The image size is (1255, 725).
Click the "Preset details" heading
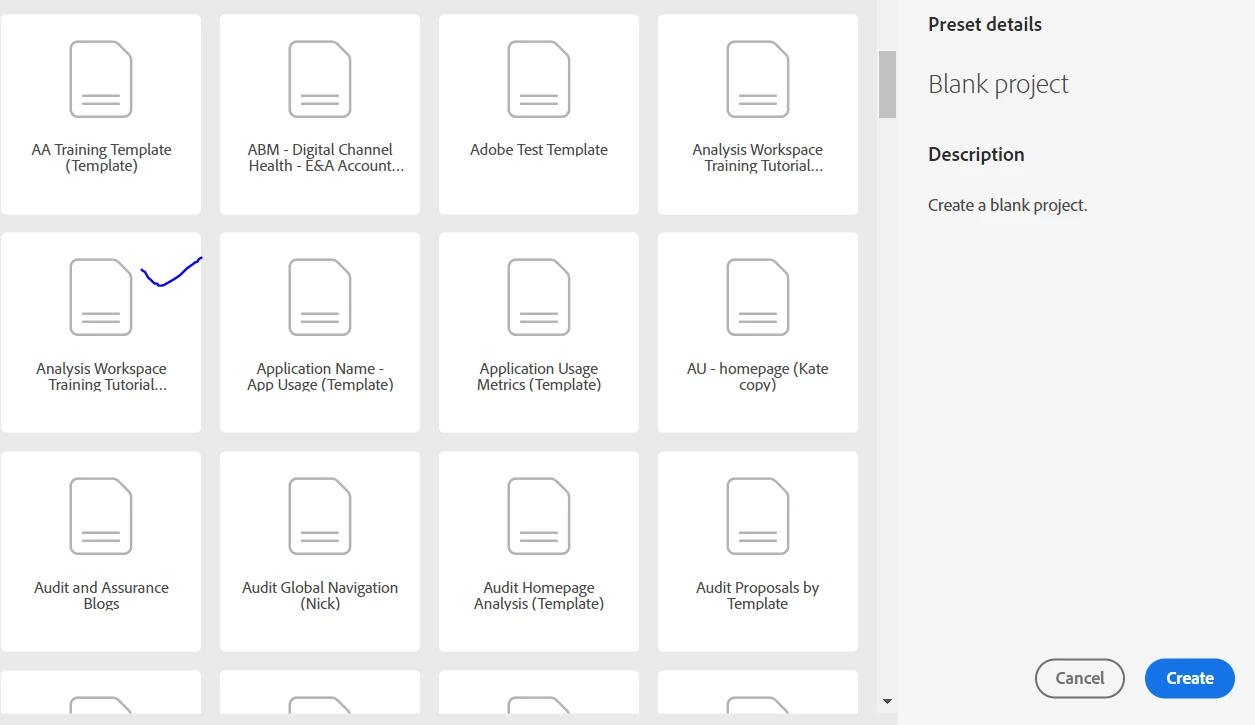(985, 24)
